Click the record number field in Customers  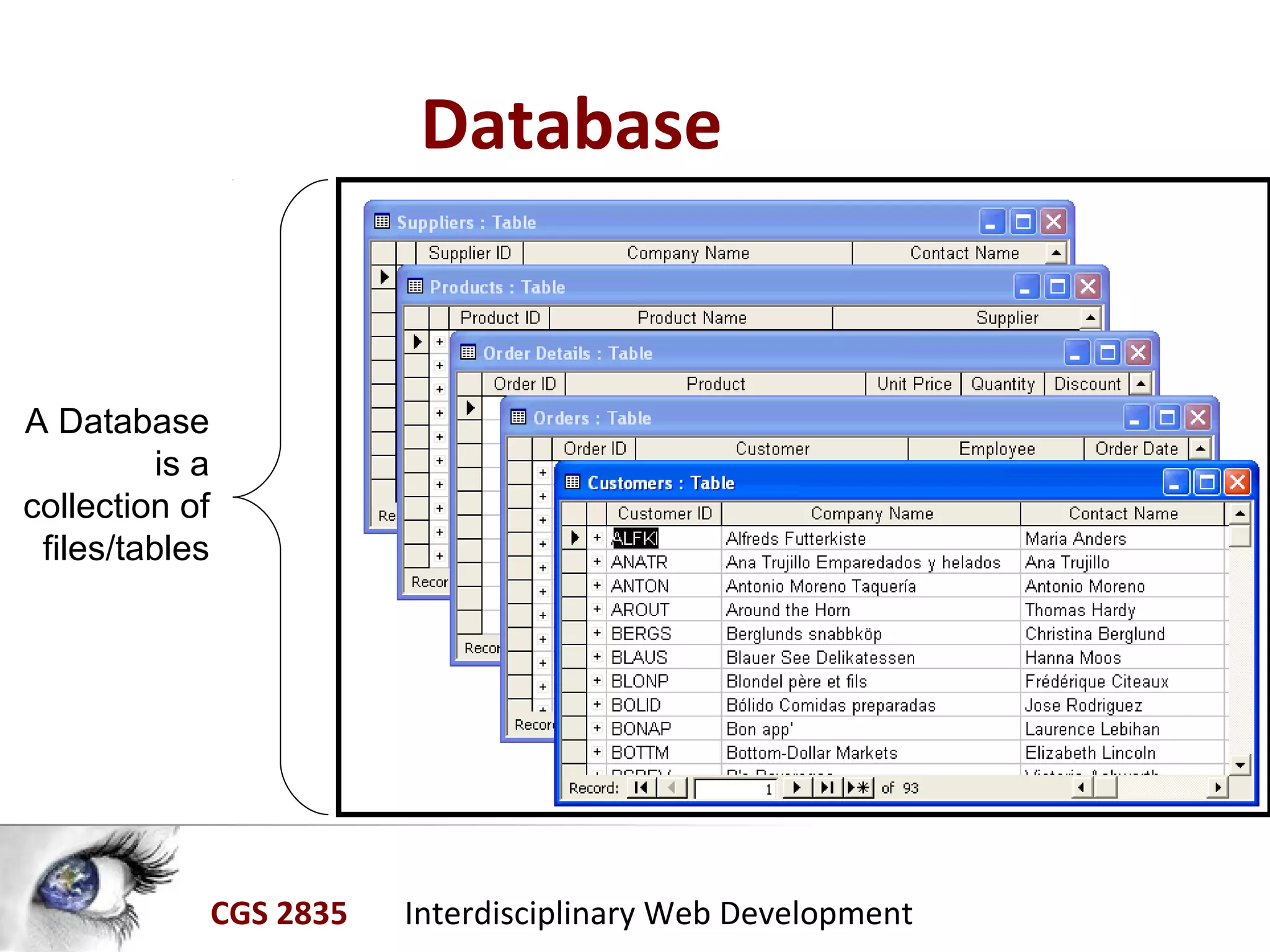(735, 788)
